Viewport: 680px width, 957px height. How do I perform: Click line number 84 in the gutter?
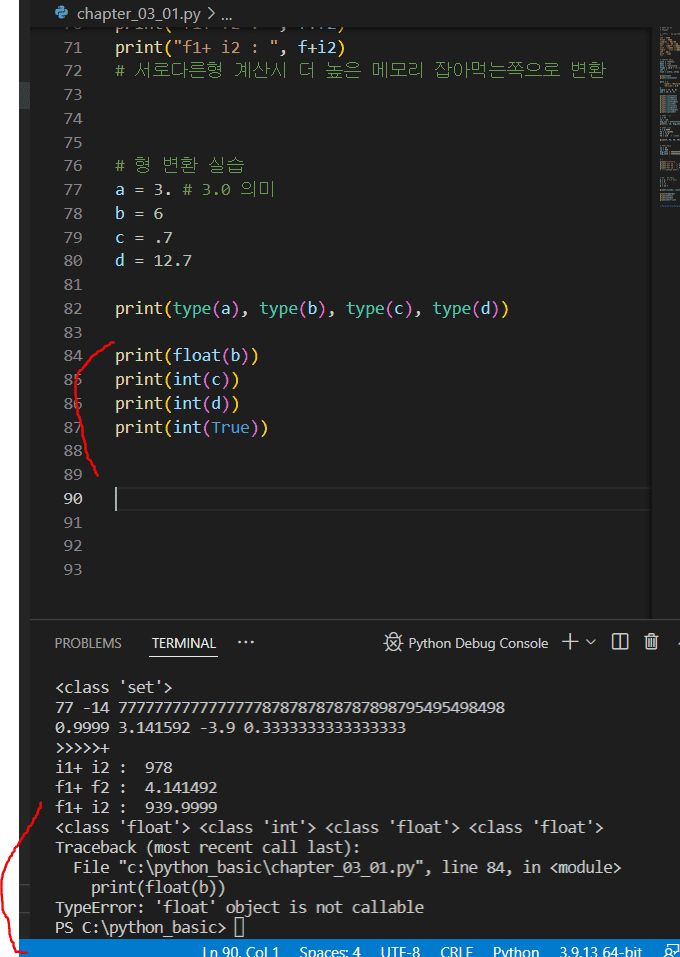(x=73, y=355)
